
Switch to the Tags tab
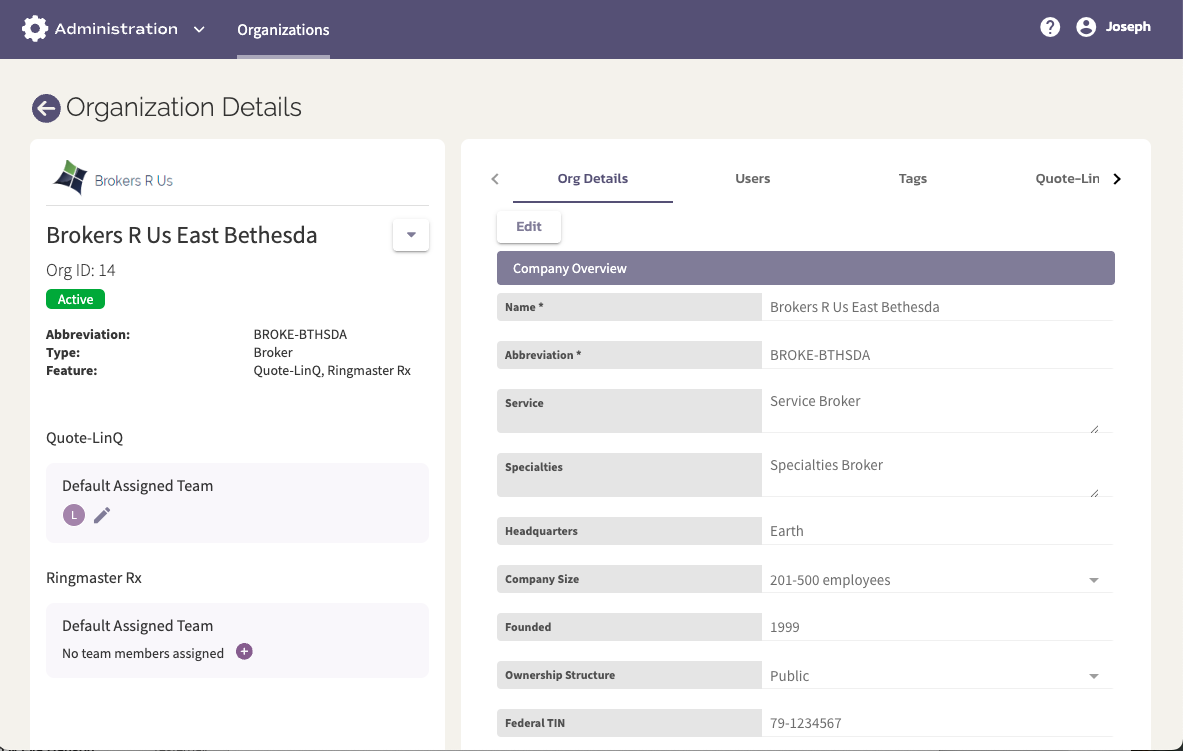pyautogui.click(x=912, y=179)
